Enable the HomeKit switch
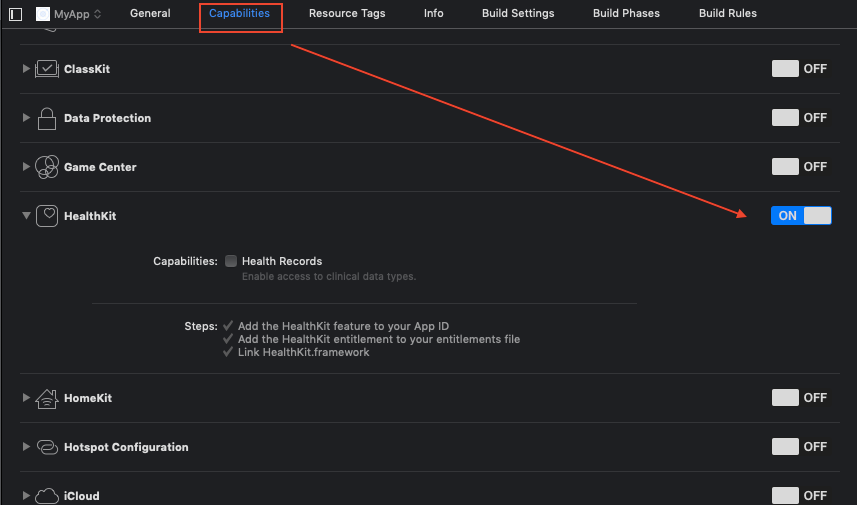Screen dimensions: 857x505 coord(799,398)
